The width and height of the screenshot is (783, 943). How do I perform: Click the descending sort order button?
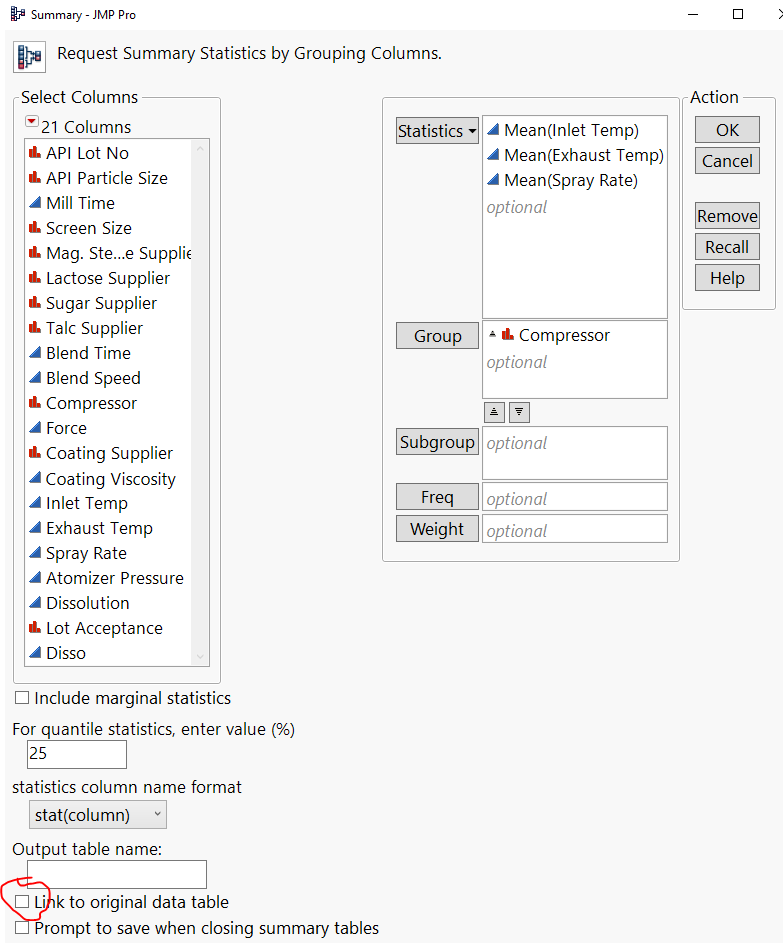tap(519, 412)
